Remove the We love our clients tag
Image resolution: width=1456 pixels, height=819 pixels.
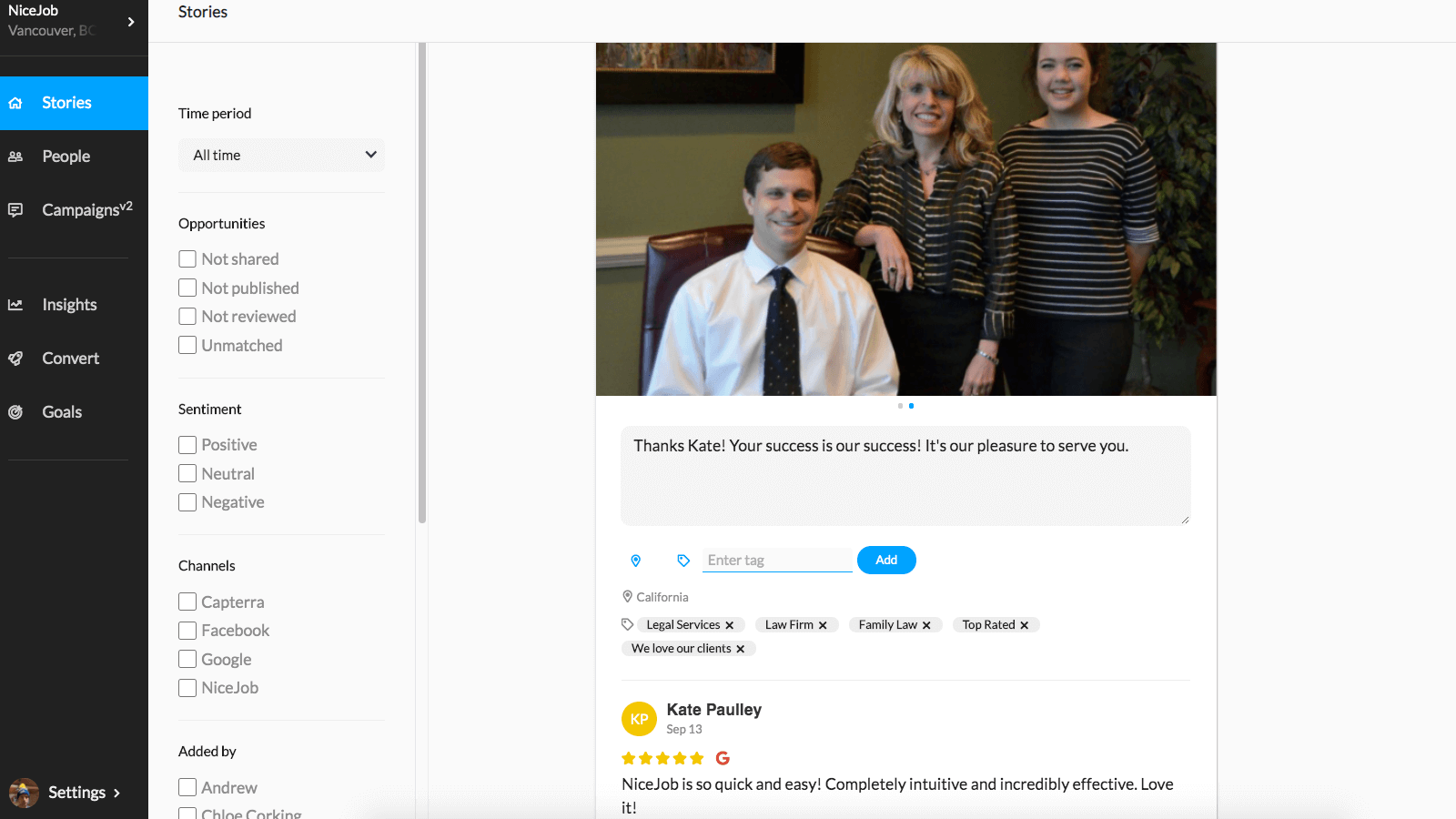coord(741,649)
